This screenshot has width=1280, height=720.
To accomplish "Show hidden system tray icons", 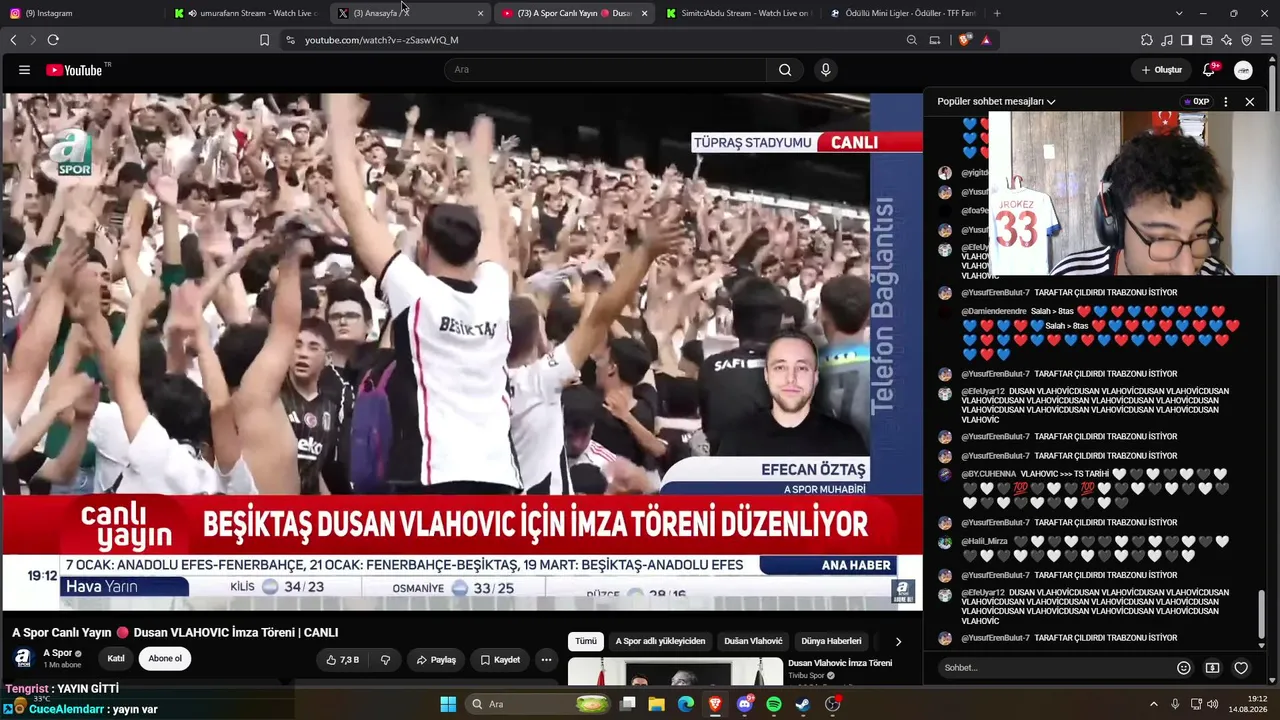I will [1153, 704].
